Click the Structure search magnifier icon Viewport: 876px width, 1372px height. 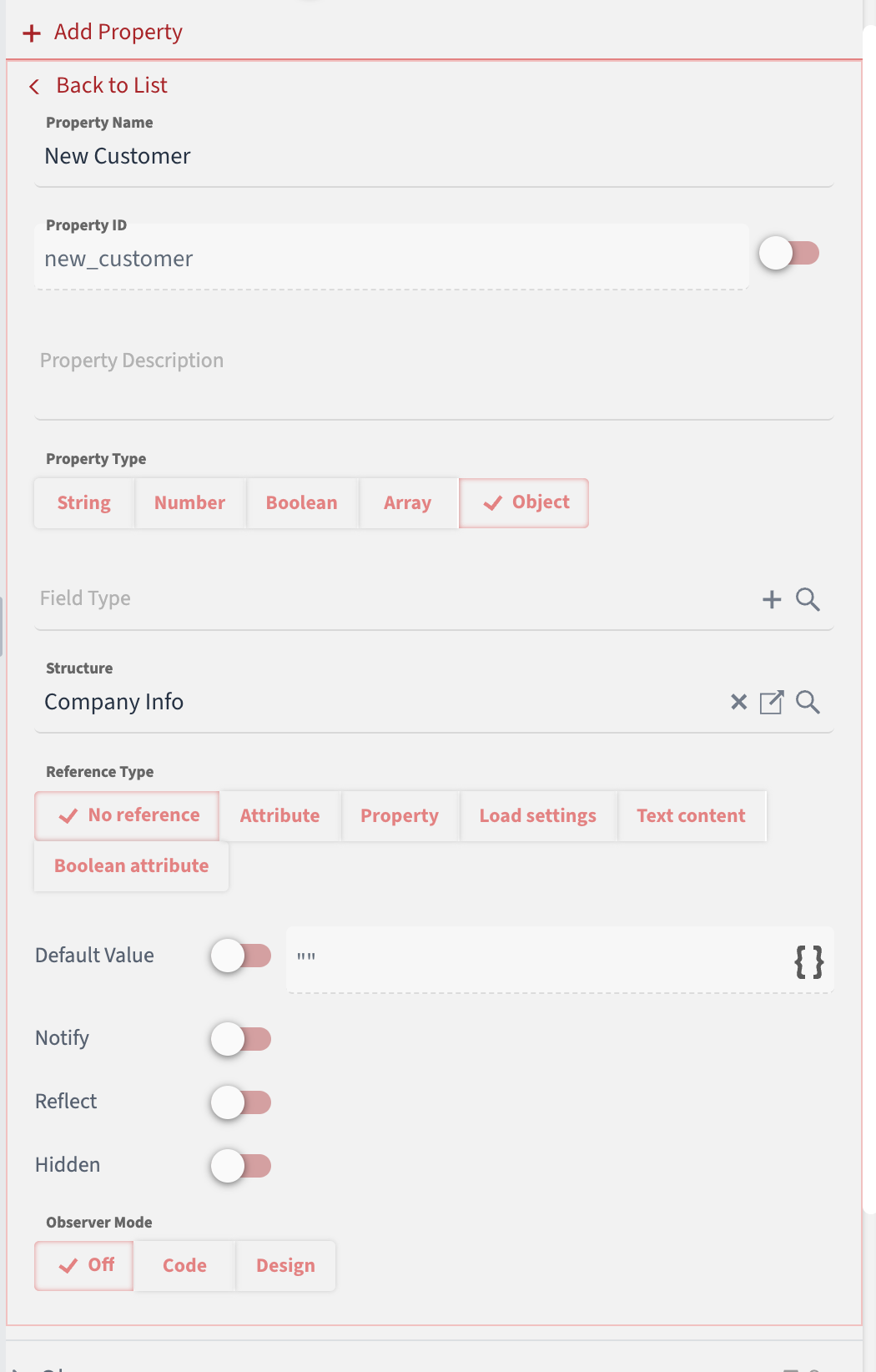pos(808,702)
